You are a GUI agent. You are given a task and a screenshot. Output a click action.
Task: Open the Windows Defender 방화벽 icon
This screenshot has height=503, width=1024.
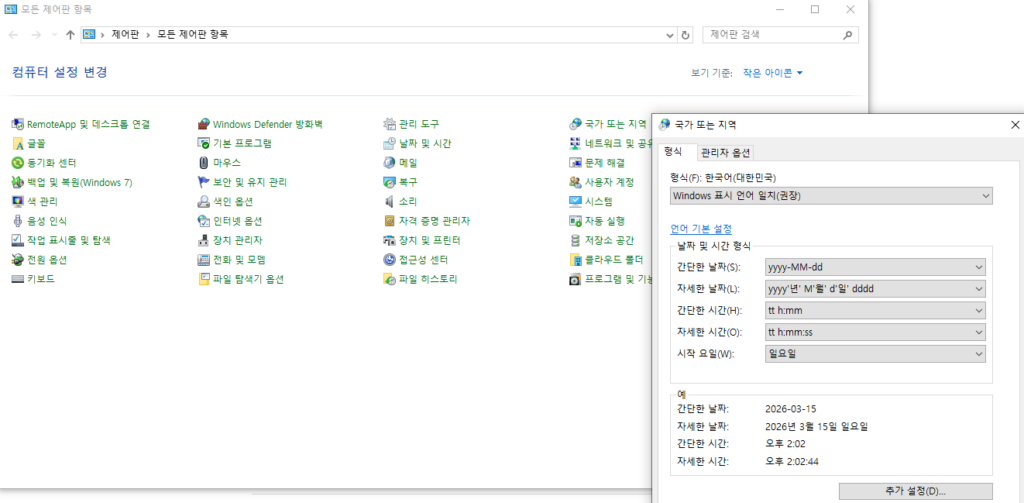tap(204, 124)
